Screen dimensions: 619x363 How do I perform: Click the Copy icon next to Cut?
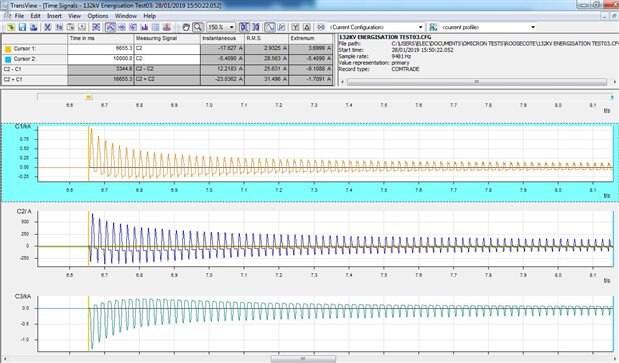click(59, 27)
